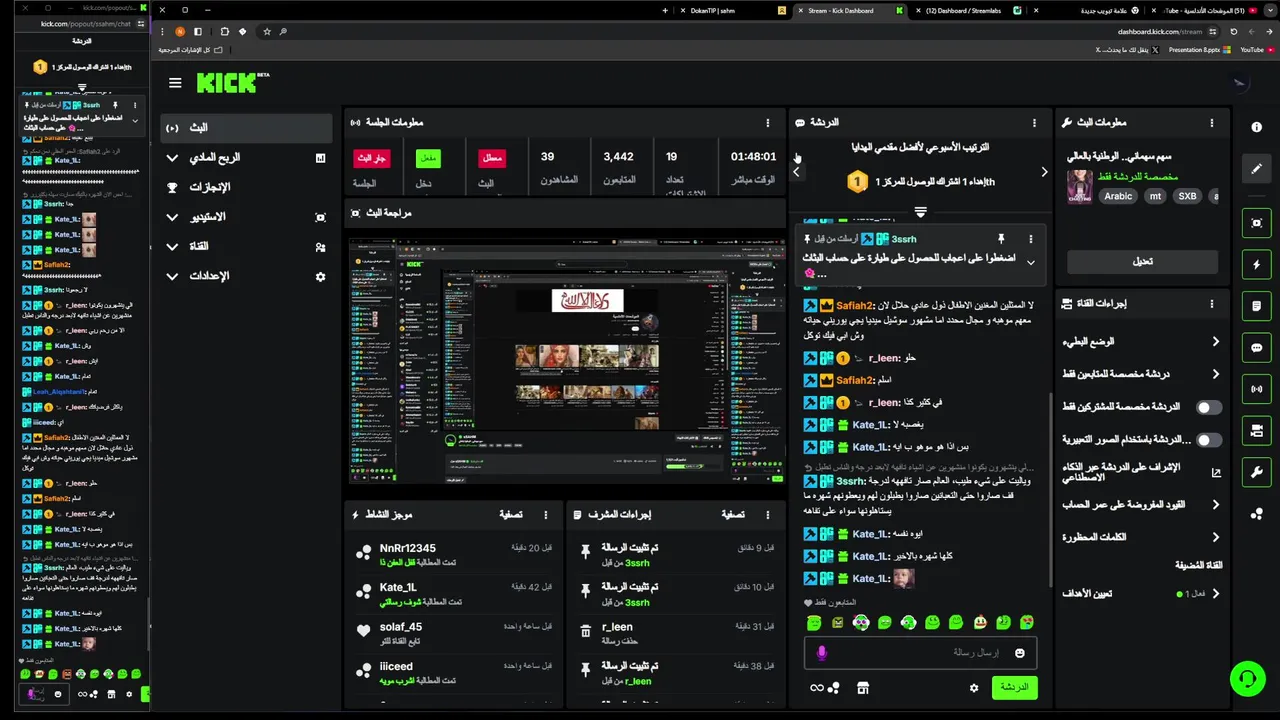Open emoji picker smiley in message box
Image resolution: width=1280 pixels, height=720 pixels.
point(1019,653)
